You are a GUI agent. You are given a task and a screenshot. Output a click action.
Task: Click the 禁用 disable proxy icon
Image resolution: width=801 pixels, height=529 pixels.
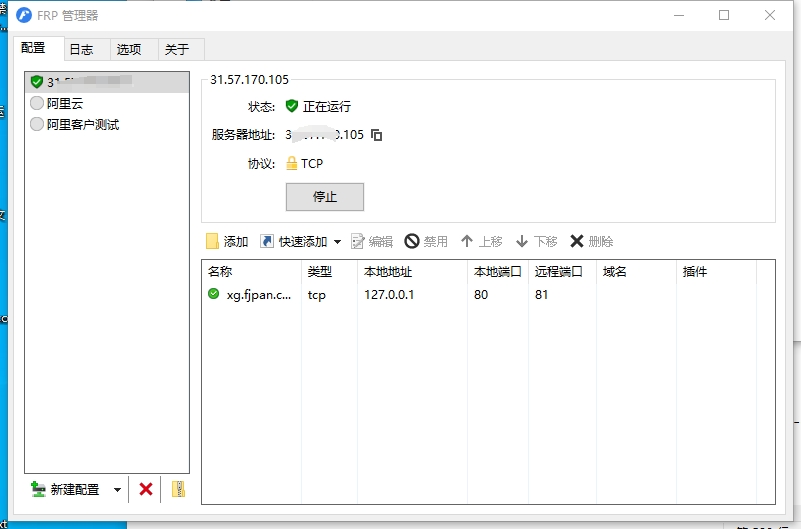[412, 241]
